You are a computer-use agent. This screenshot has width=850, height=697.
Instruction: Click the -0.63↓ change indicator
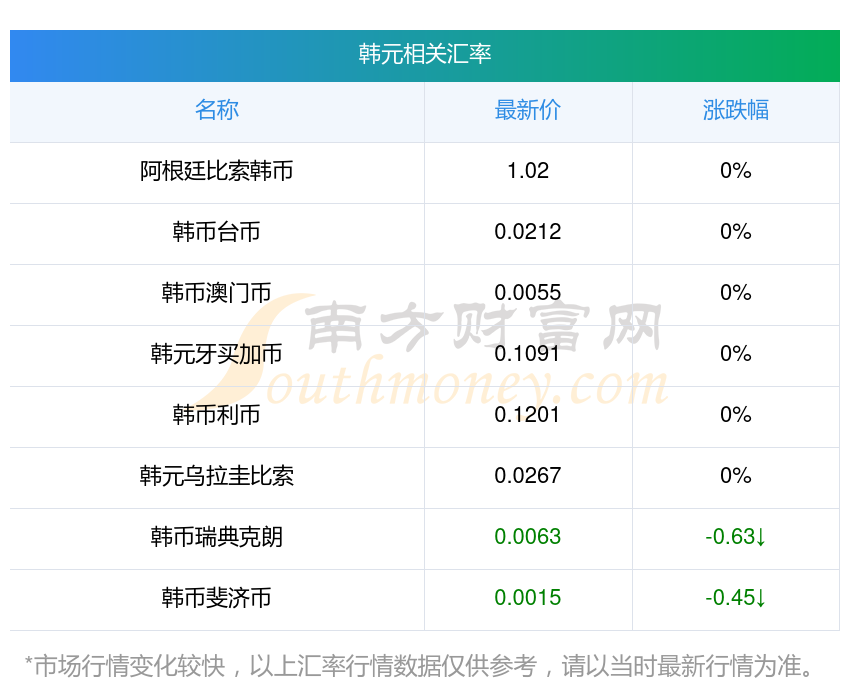pos(735,537)
